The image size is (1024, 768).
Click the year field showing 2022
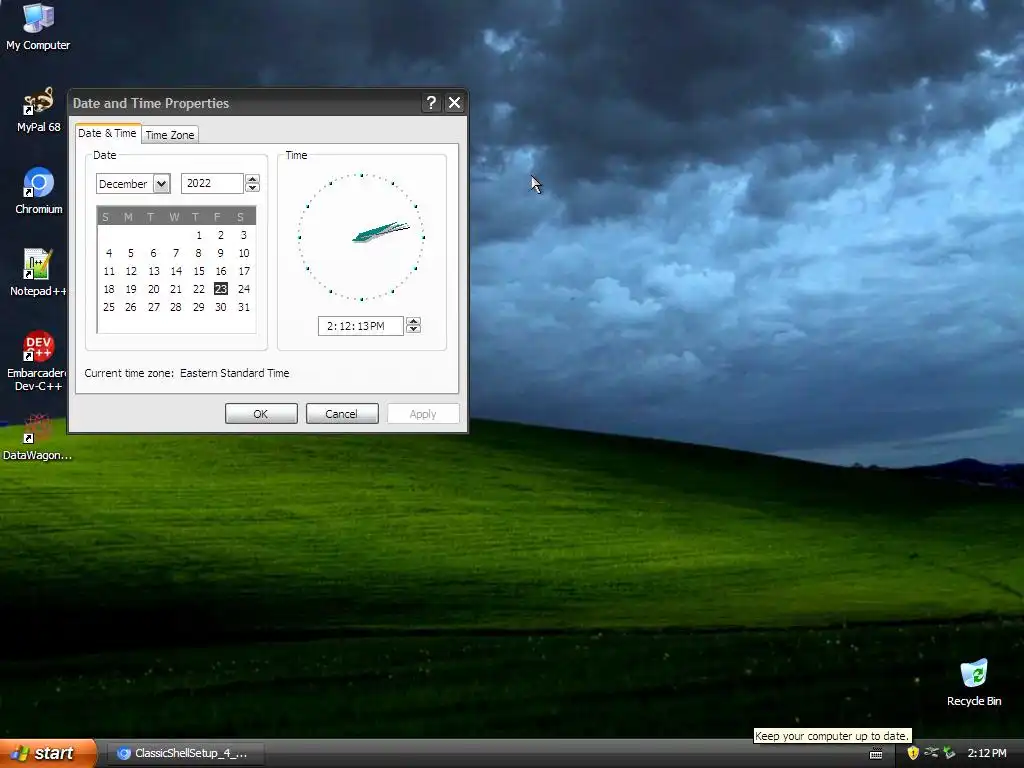tap(212, 184)
